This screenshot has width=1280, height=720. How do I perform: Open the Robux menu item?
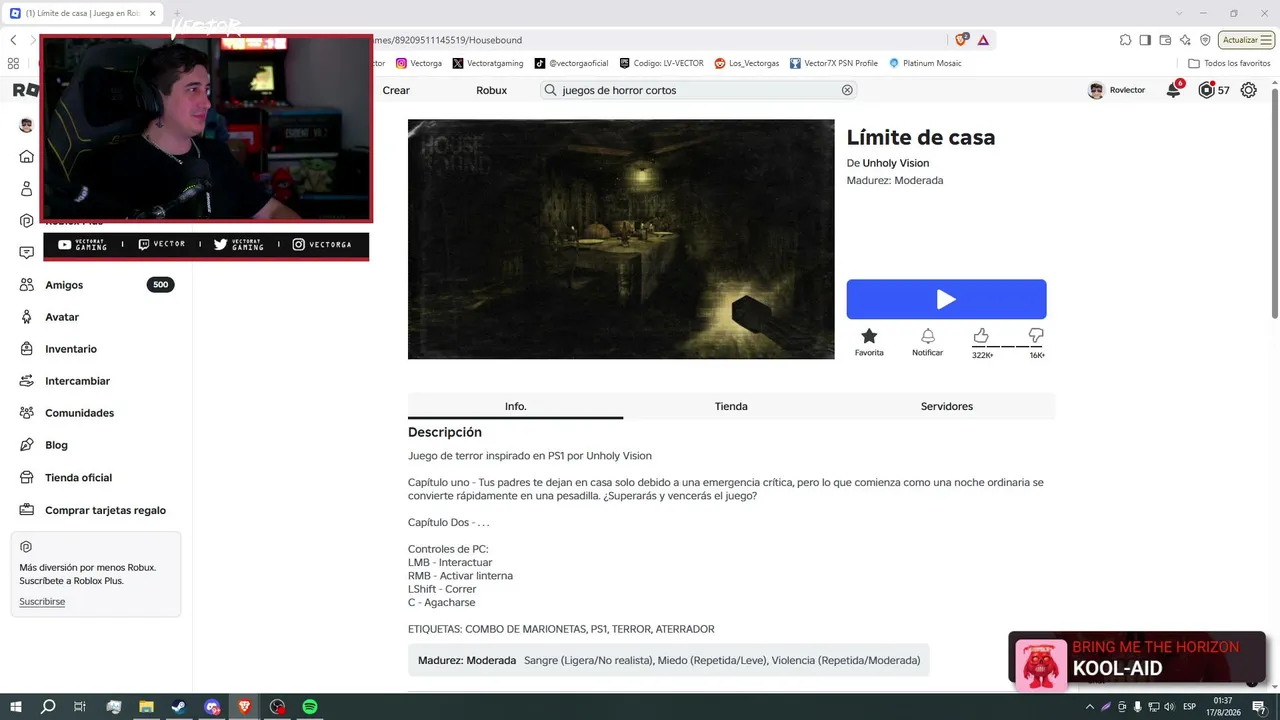click(x=491, y=90)
